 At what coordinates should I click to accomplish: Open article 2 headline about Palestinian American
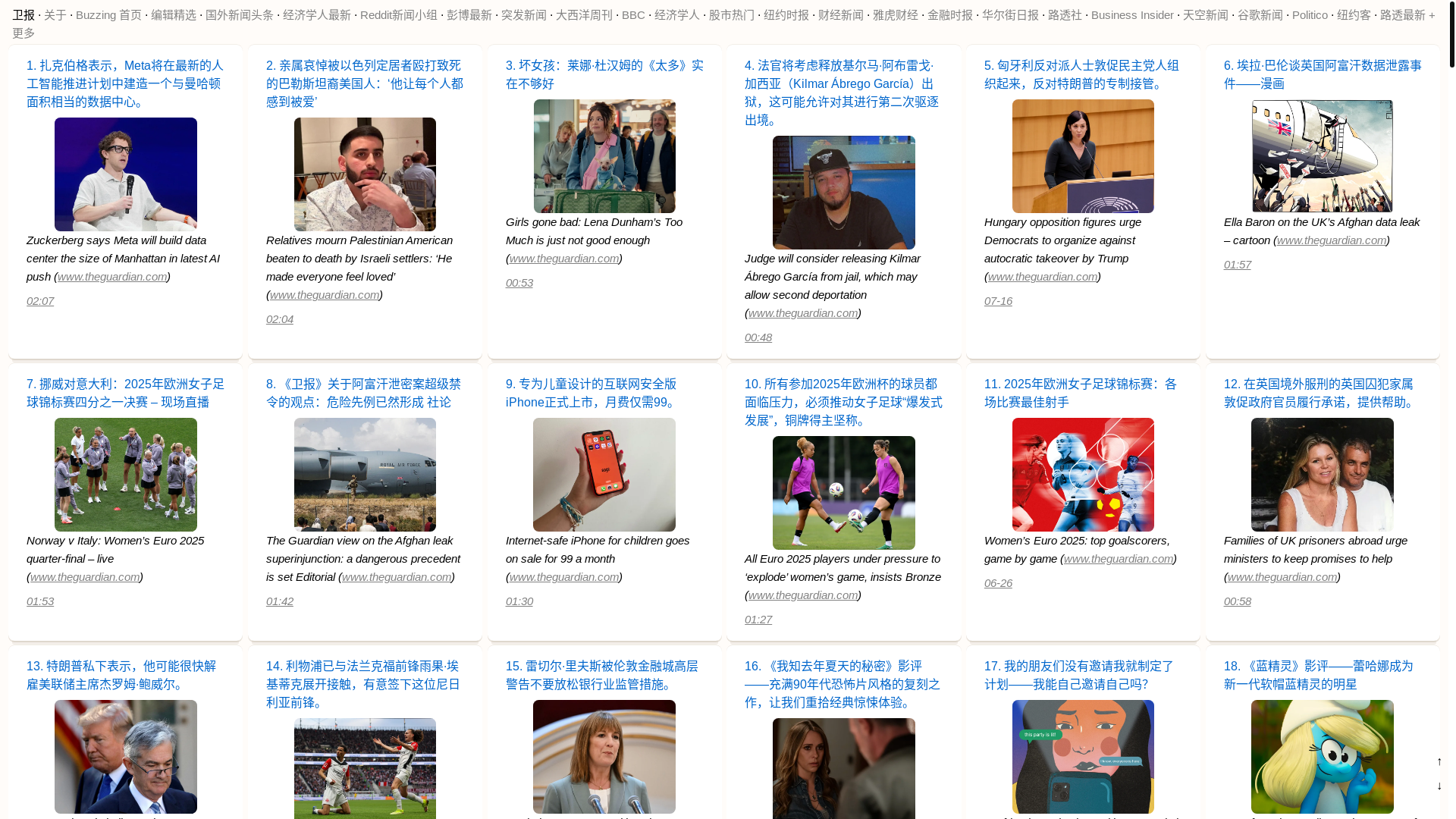pyautogui.click(x=365, y=83)
